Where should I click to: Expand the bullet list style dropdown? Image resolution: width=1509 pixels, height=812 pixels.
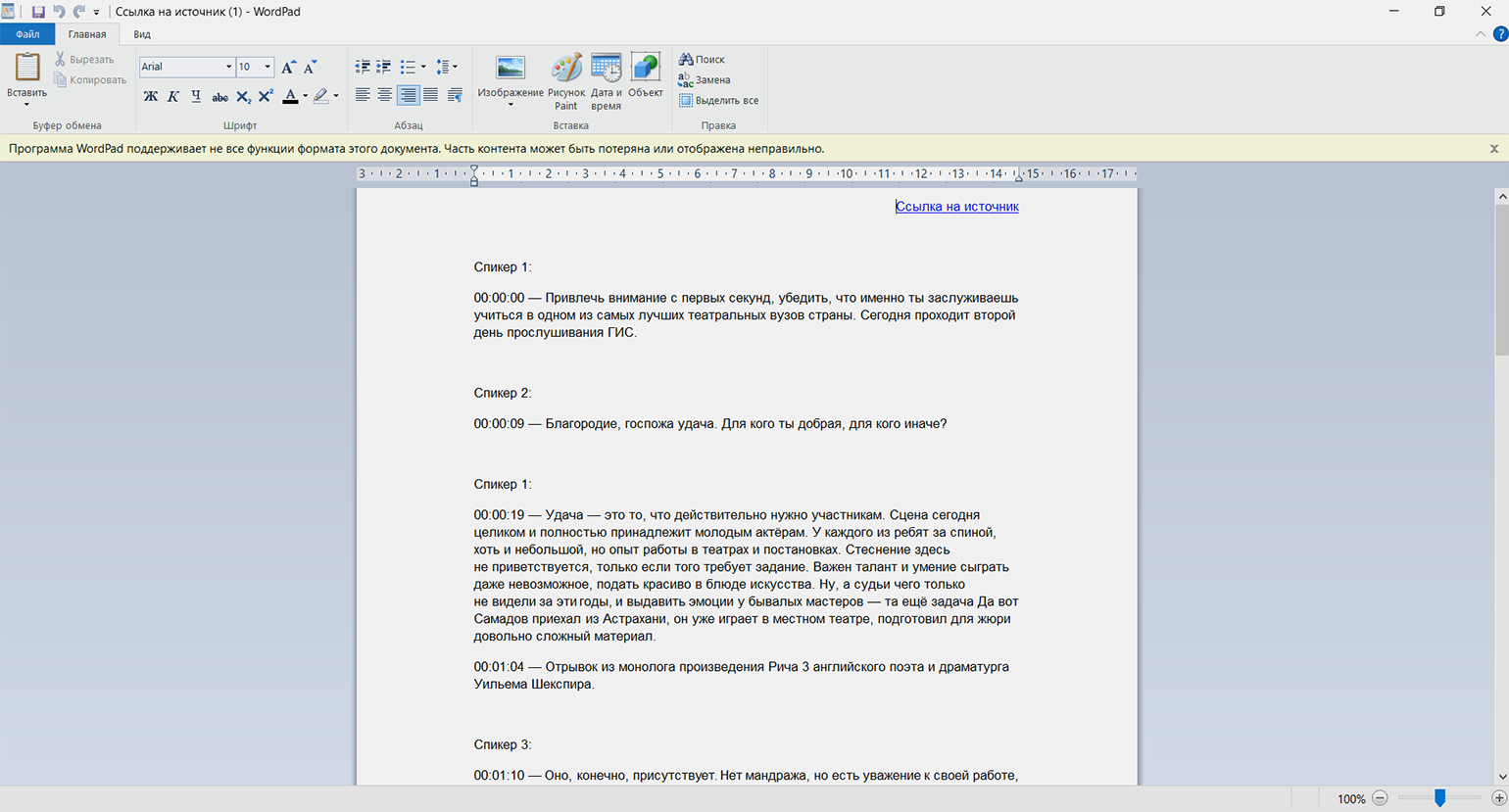pos(423,68)
